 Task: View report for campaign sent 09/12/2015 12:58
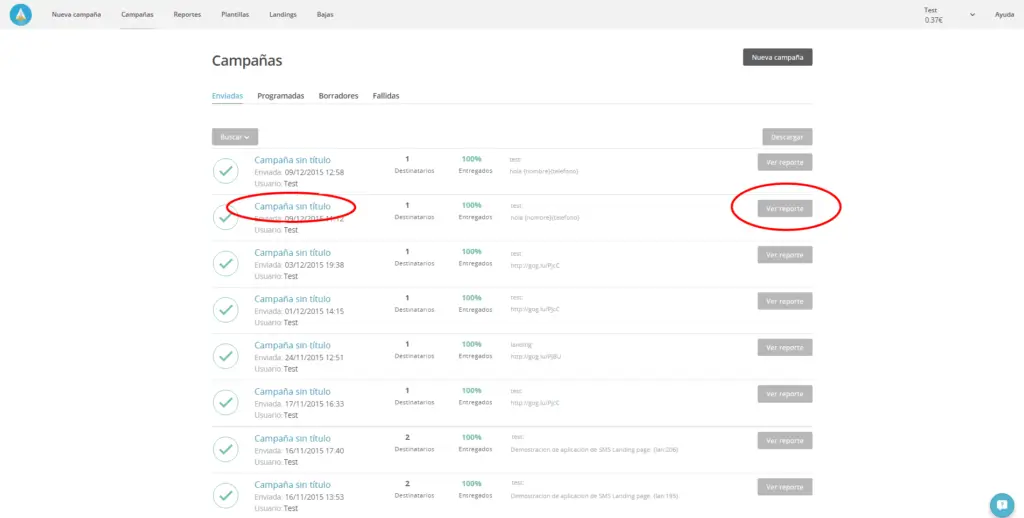tap(784, 162)
